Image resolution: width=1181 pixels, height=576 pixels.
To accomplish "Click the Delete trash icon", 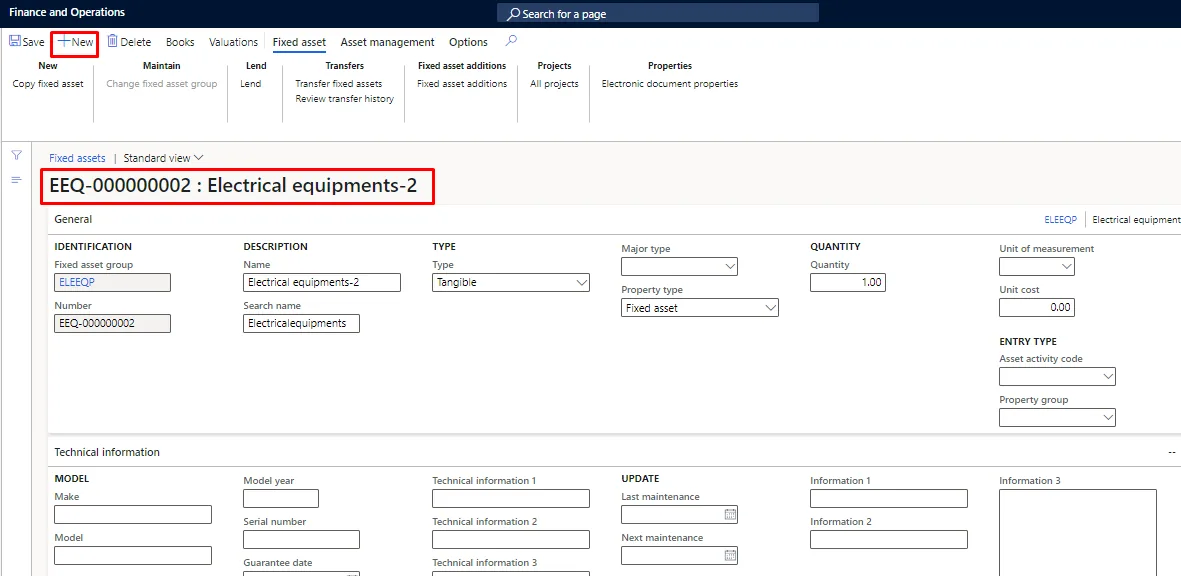I will [x=112, y=41].
